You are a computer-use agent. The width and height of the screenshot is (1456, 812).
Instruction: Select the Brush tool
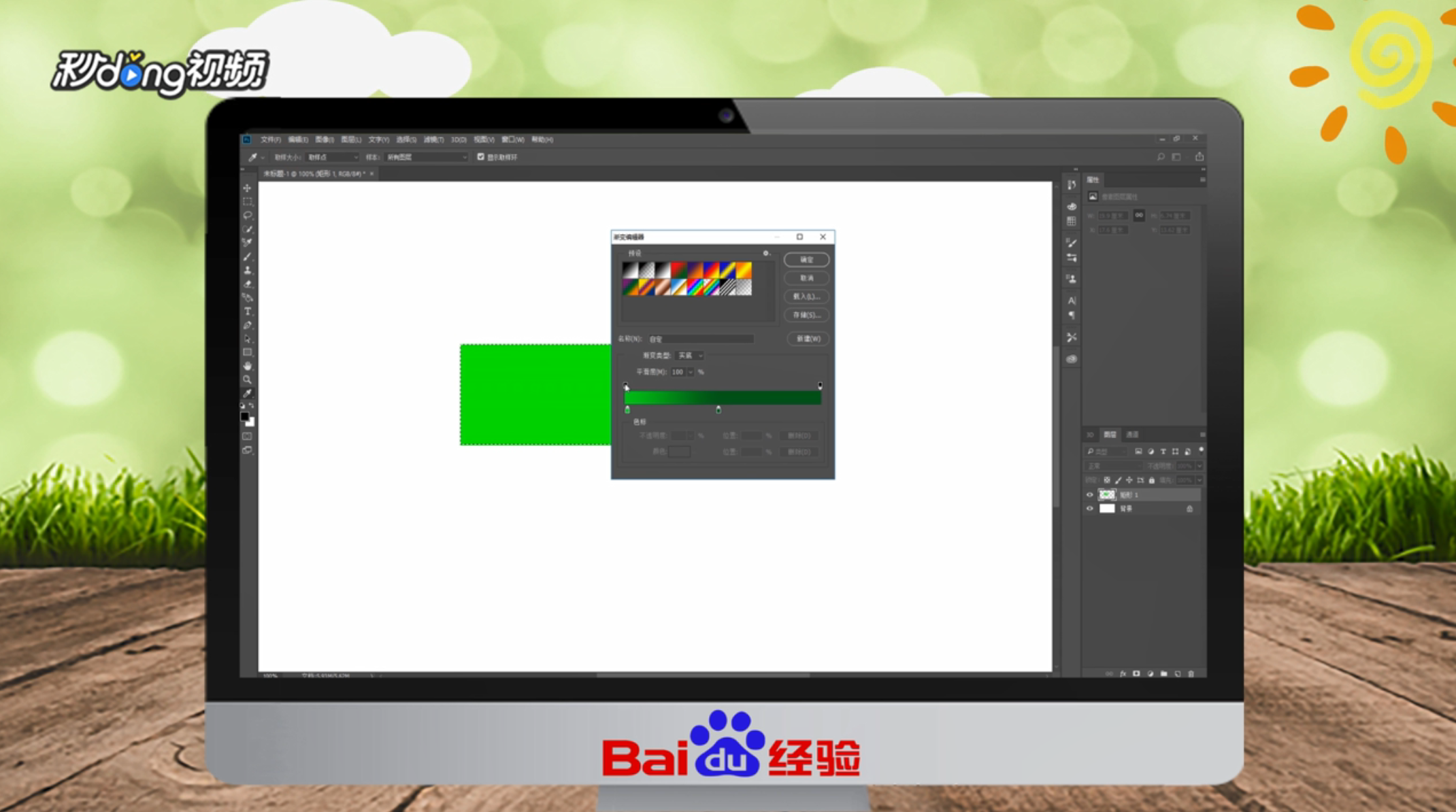coord(247,256)
